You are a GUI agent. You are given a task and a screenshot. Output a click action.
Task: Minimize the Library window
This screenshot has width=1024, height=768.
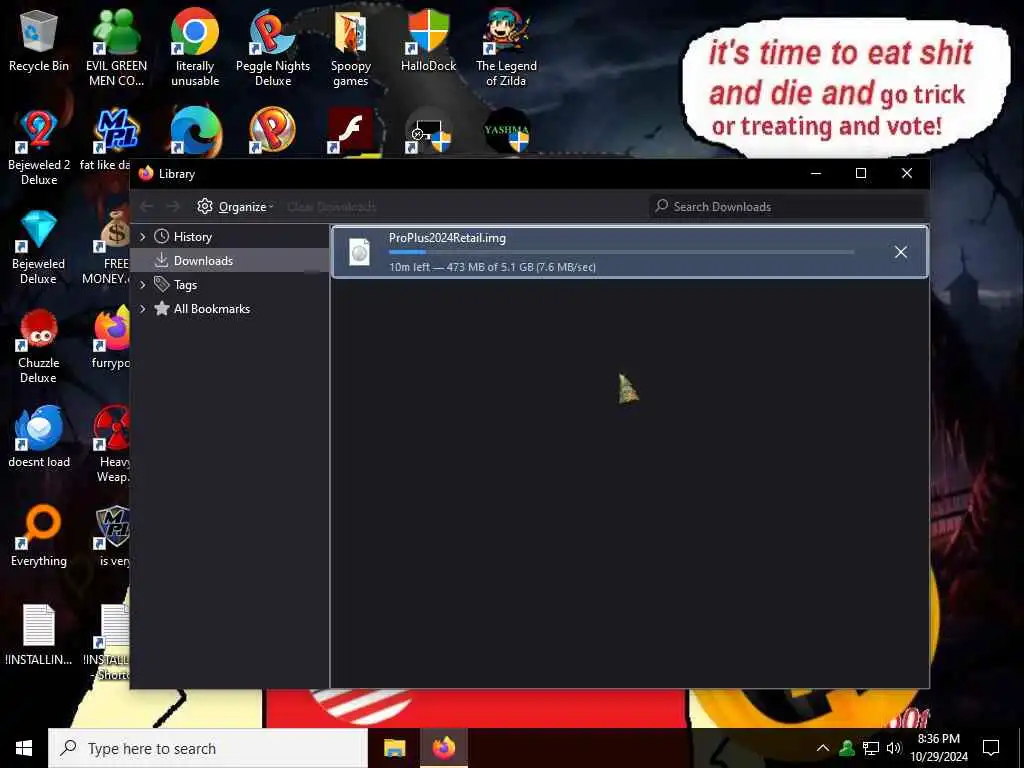(x=816, y=173)
